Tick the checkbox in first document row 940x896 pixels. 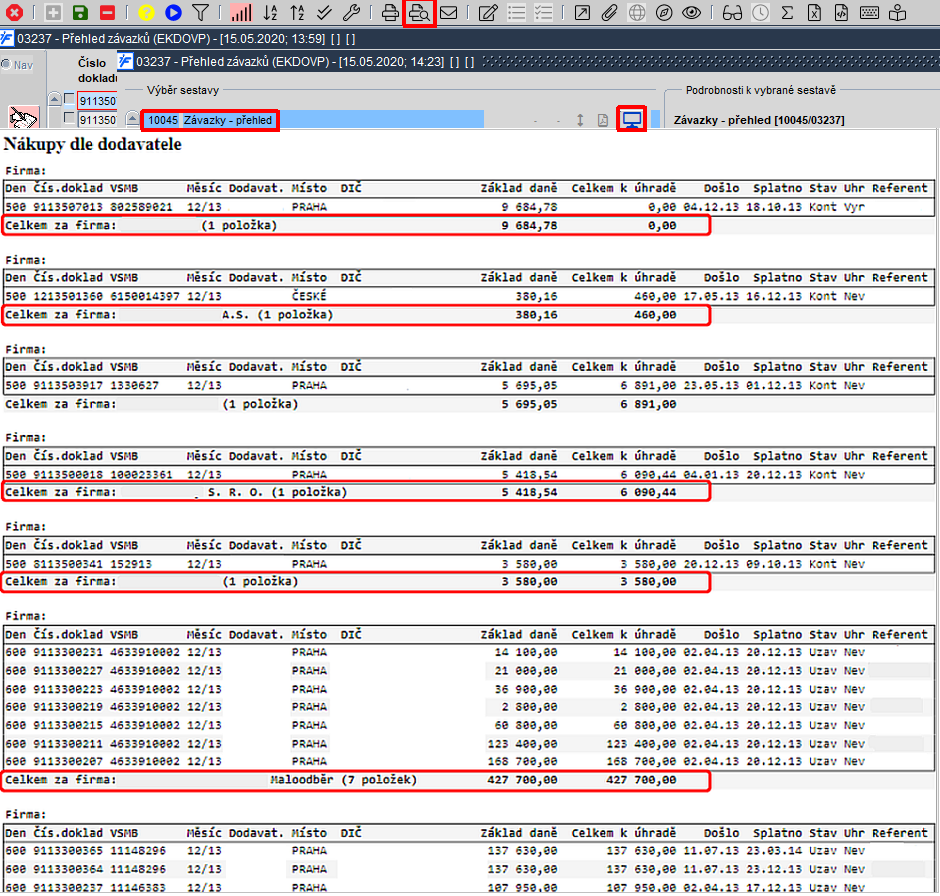click(x=70, y=99)
